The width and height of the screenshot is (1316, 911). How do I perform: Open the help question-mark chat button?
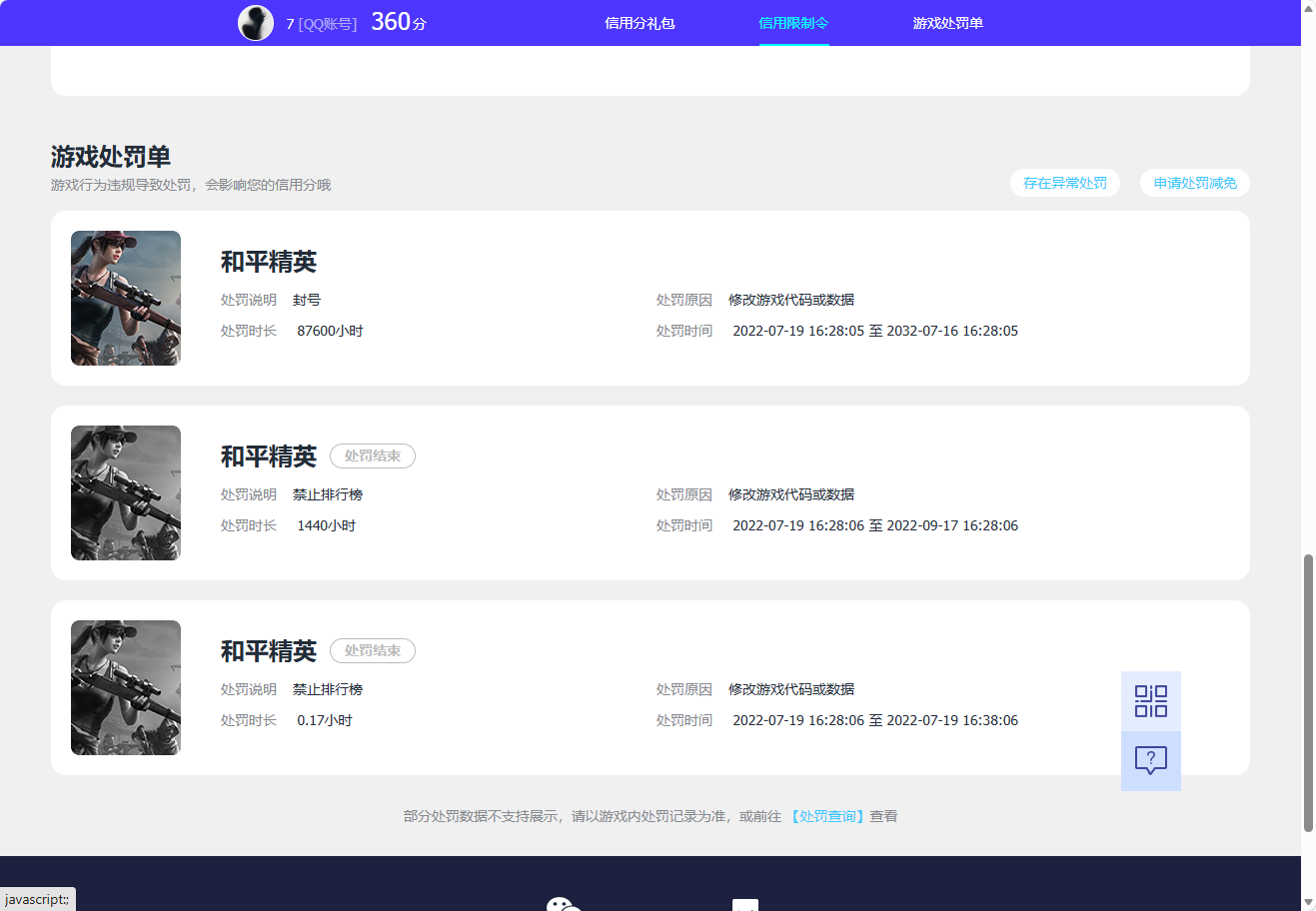click(1151, 761)
